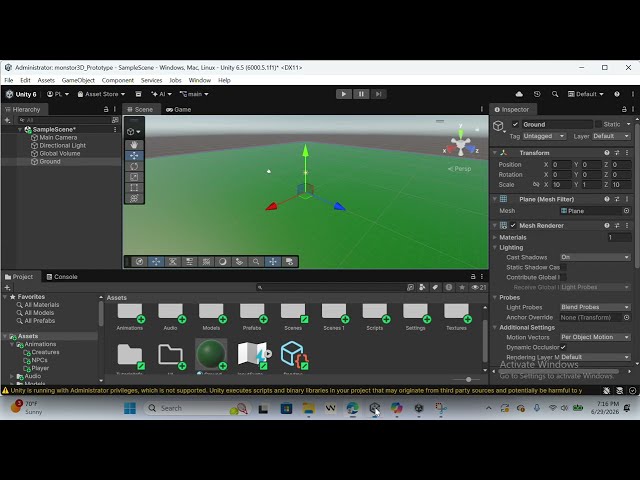Toggle hidden packages visibility eye icon
The image size is (640, 480).
click(479, 287)
